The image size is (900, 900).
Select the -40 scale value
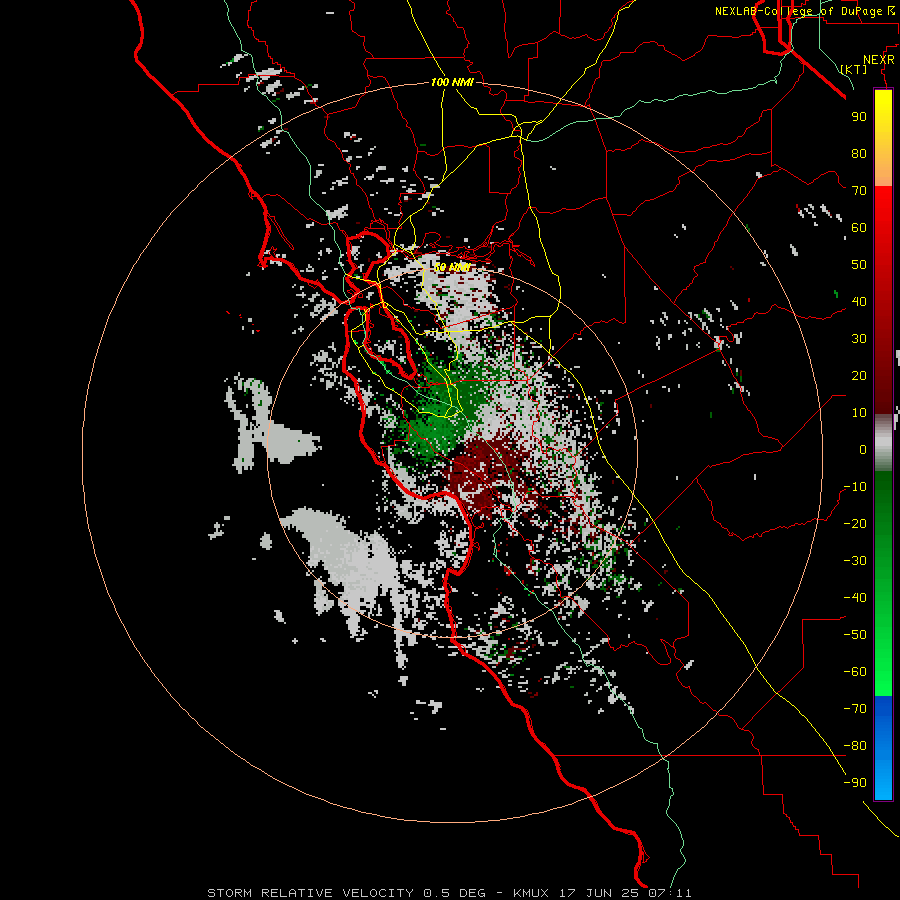855,598
